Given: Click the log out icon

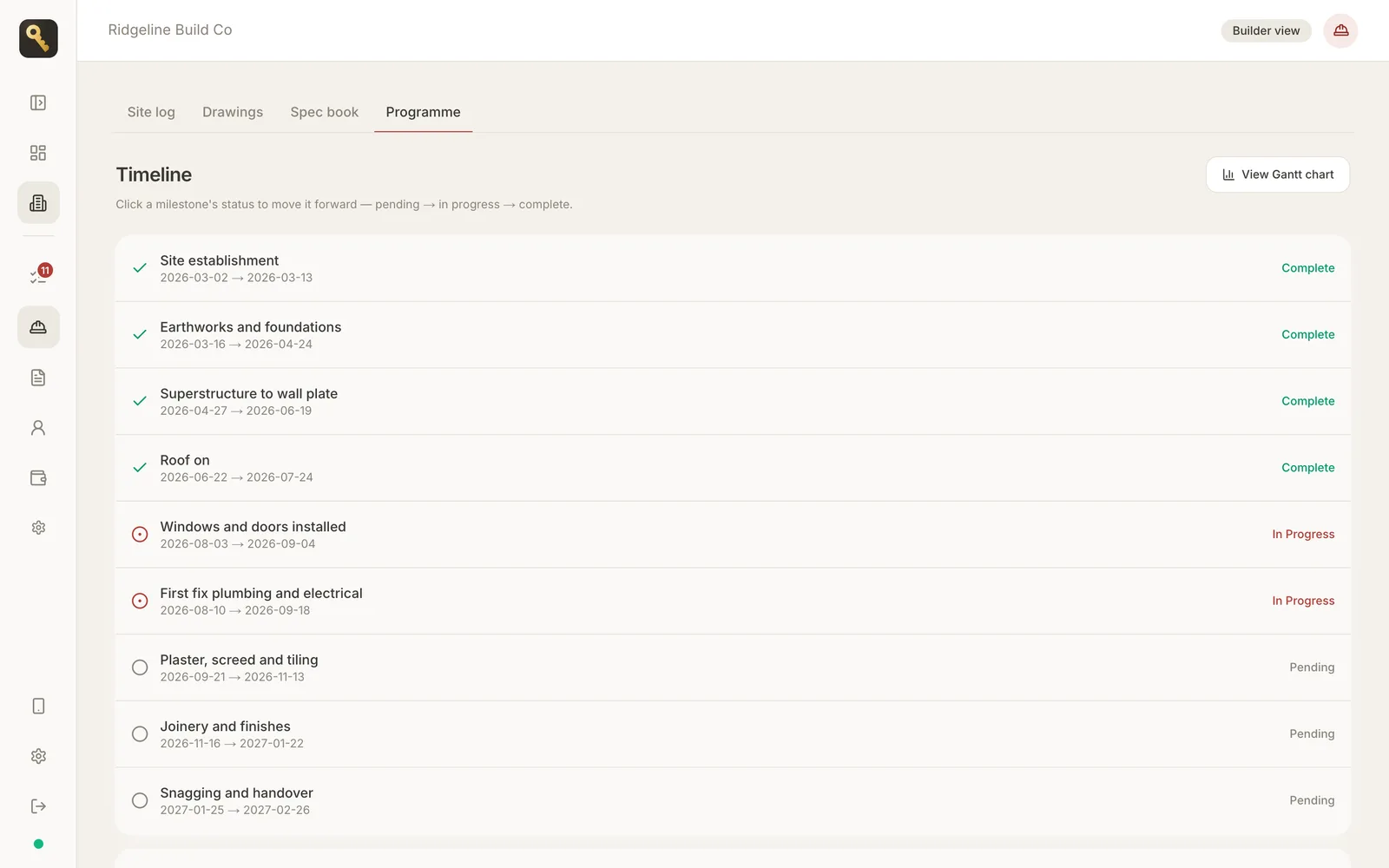Looking at the screenshot, I should point(38,806).
